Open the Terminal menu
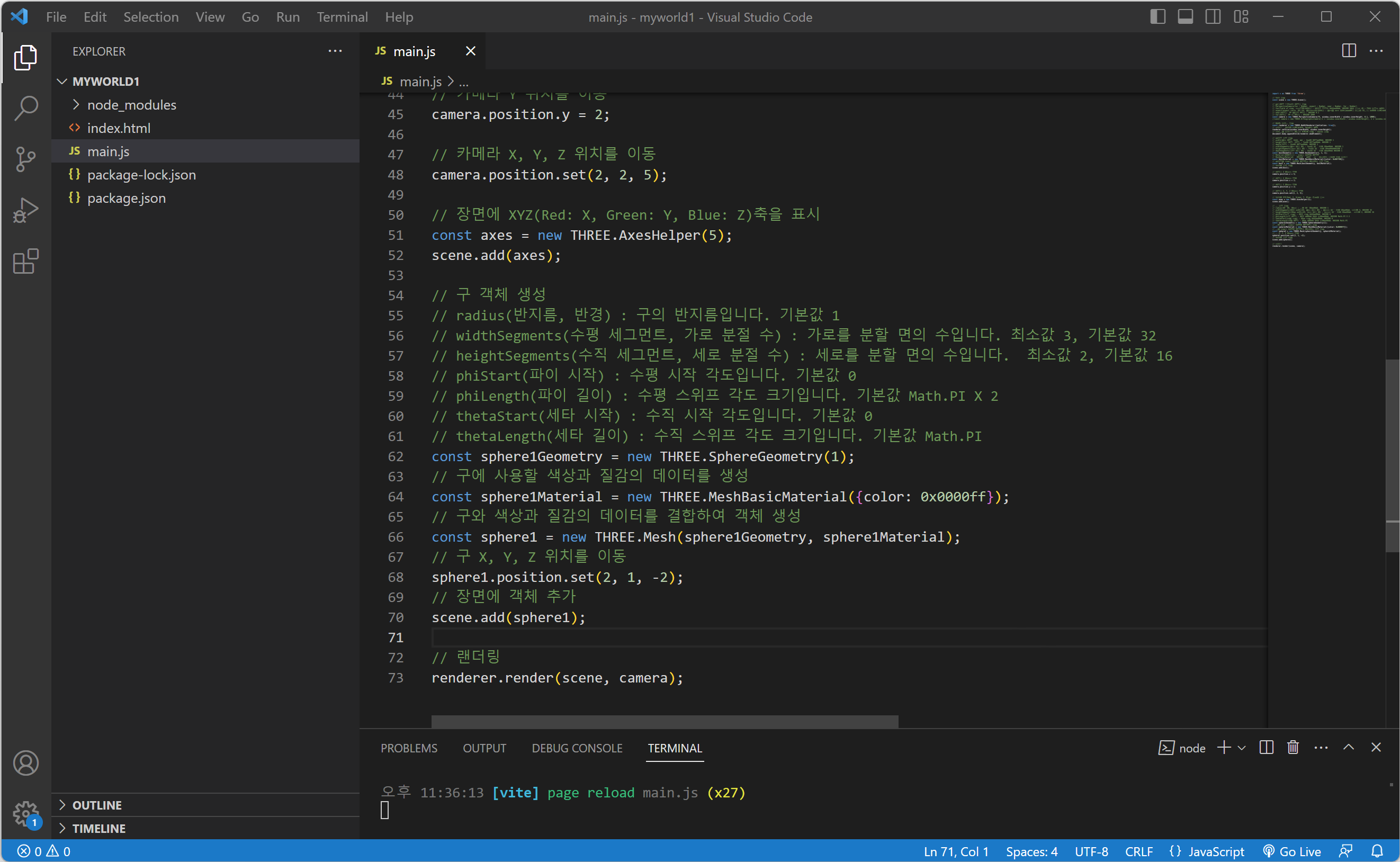 tap(342, 17)
